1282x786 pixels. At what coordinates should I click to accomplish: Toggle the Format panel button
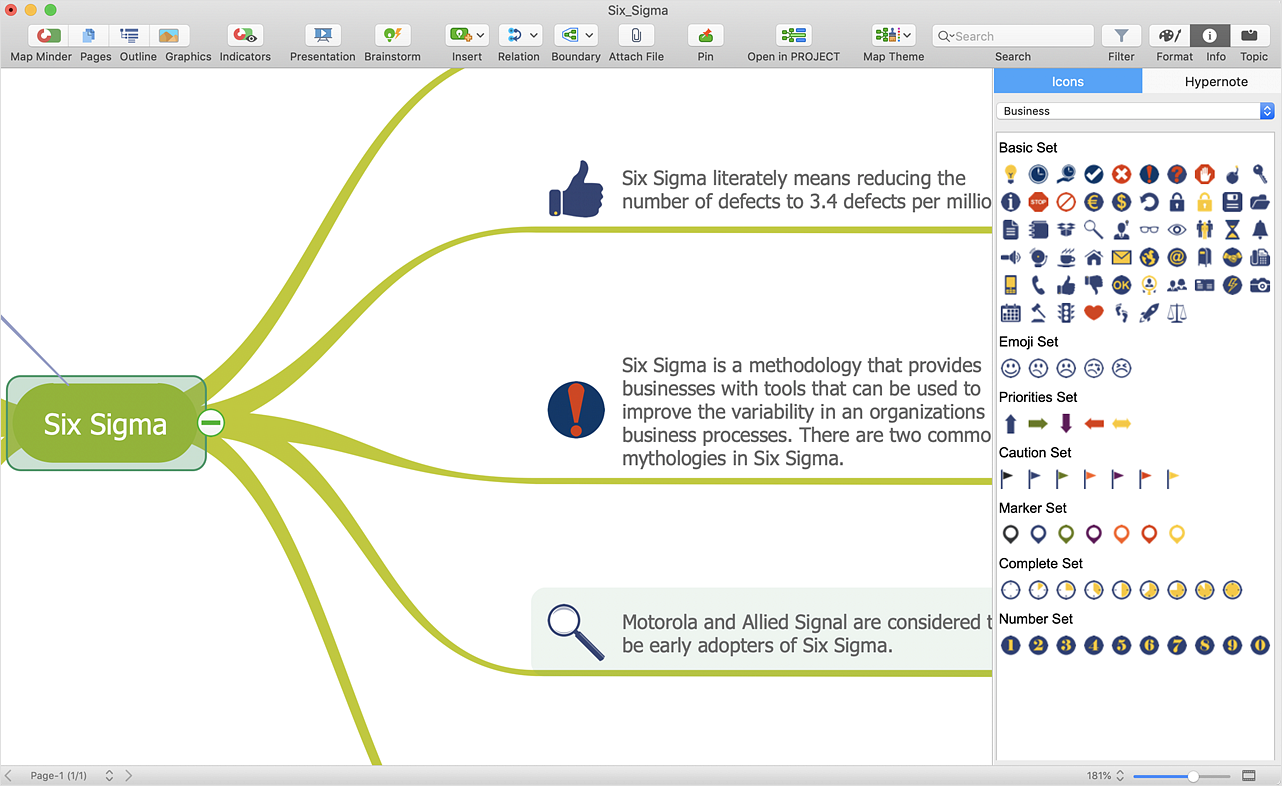[1169, 36]
